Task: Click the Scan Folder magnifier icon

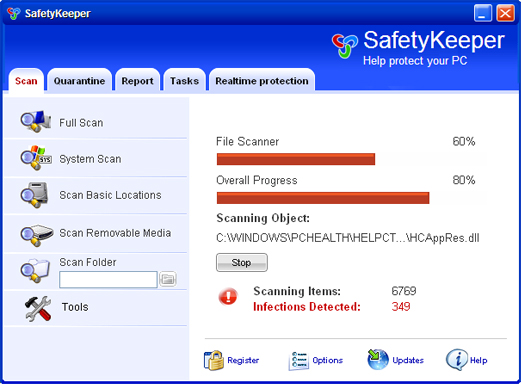Action: [35, 271]
